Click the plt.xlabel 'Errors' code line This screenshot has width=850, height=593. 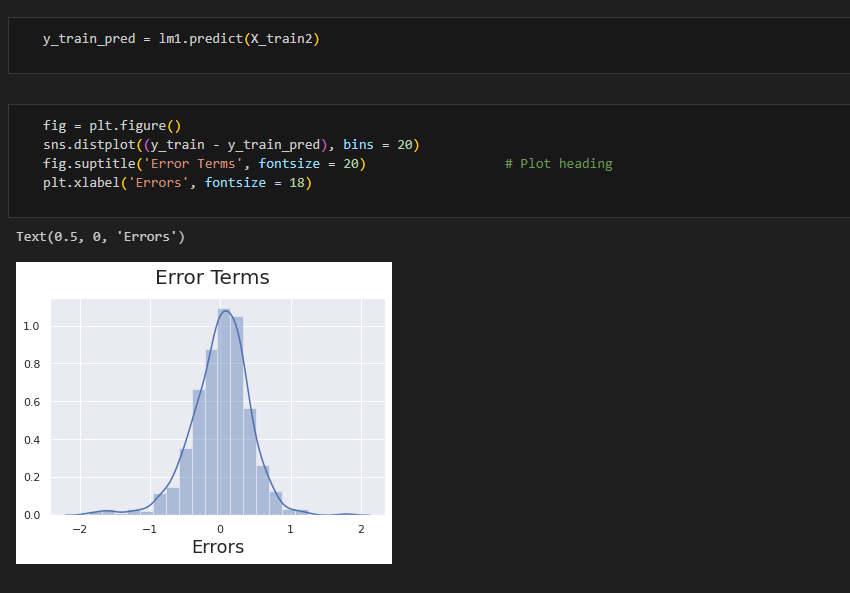[x=177, y=183]
